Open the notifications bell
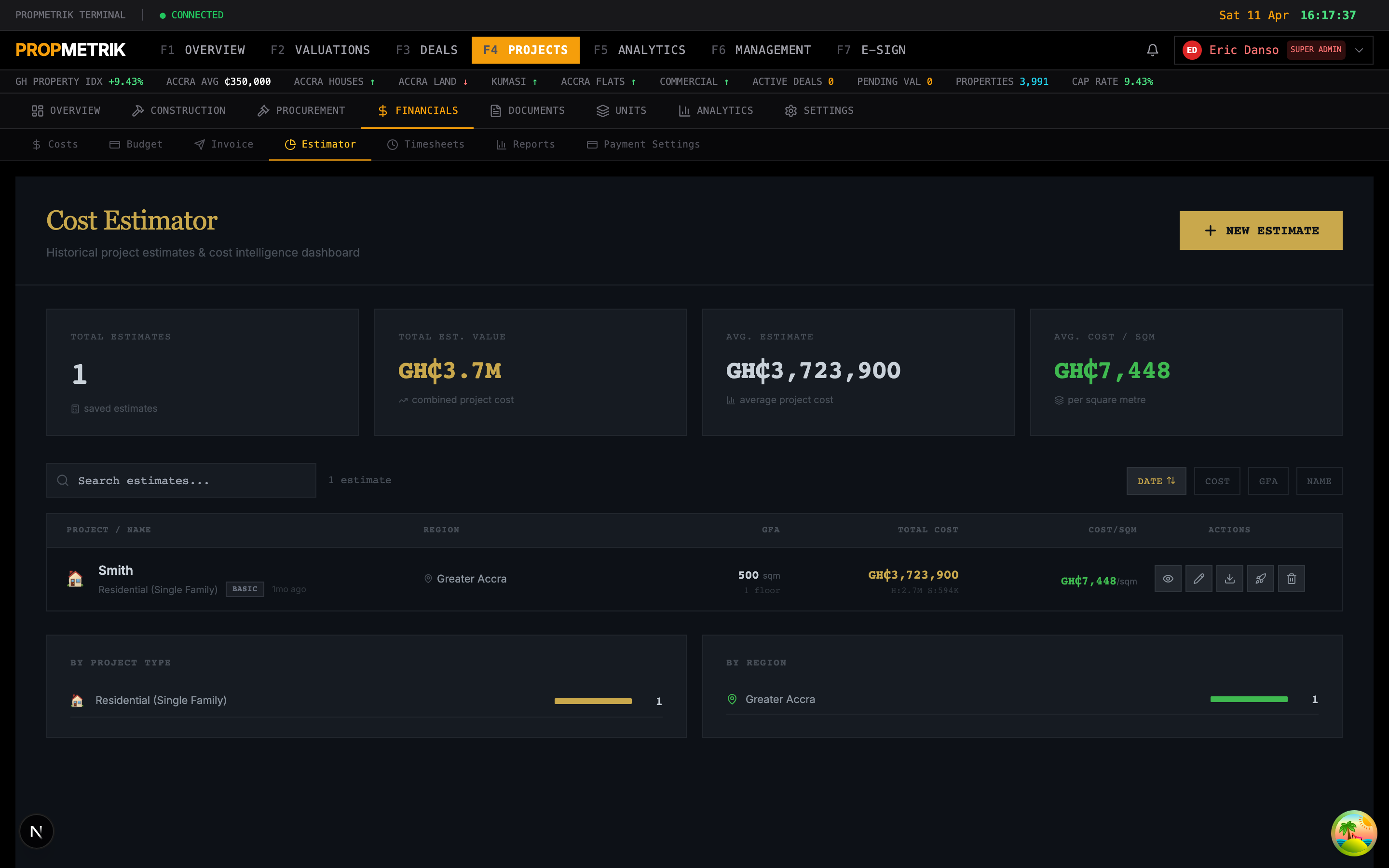Image resolution: width=1389 pixels, height=868 pixels. 1152,50
